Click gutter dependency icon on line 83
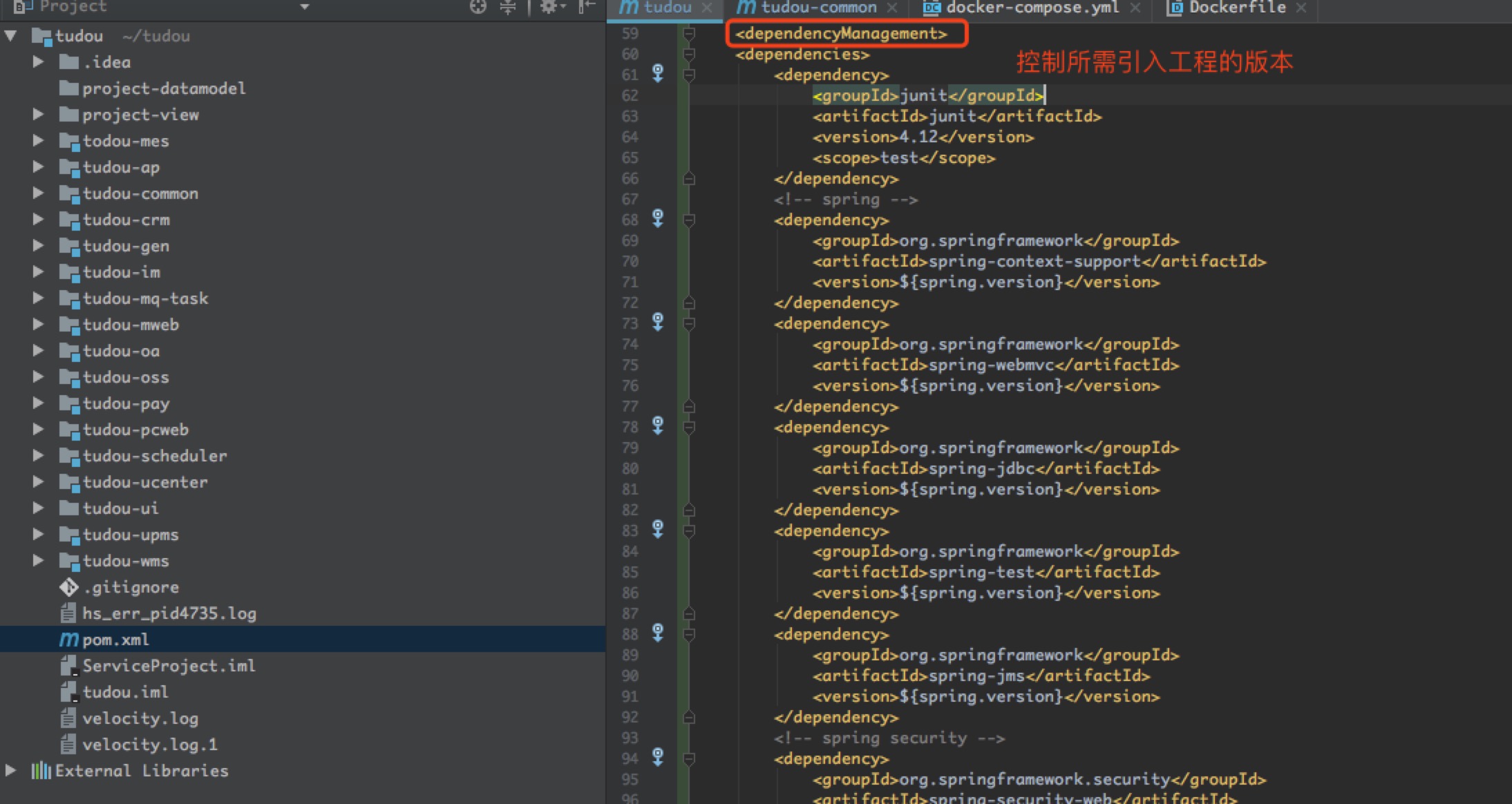 click(x=658, y=530)
